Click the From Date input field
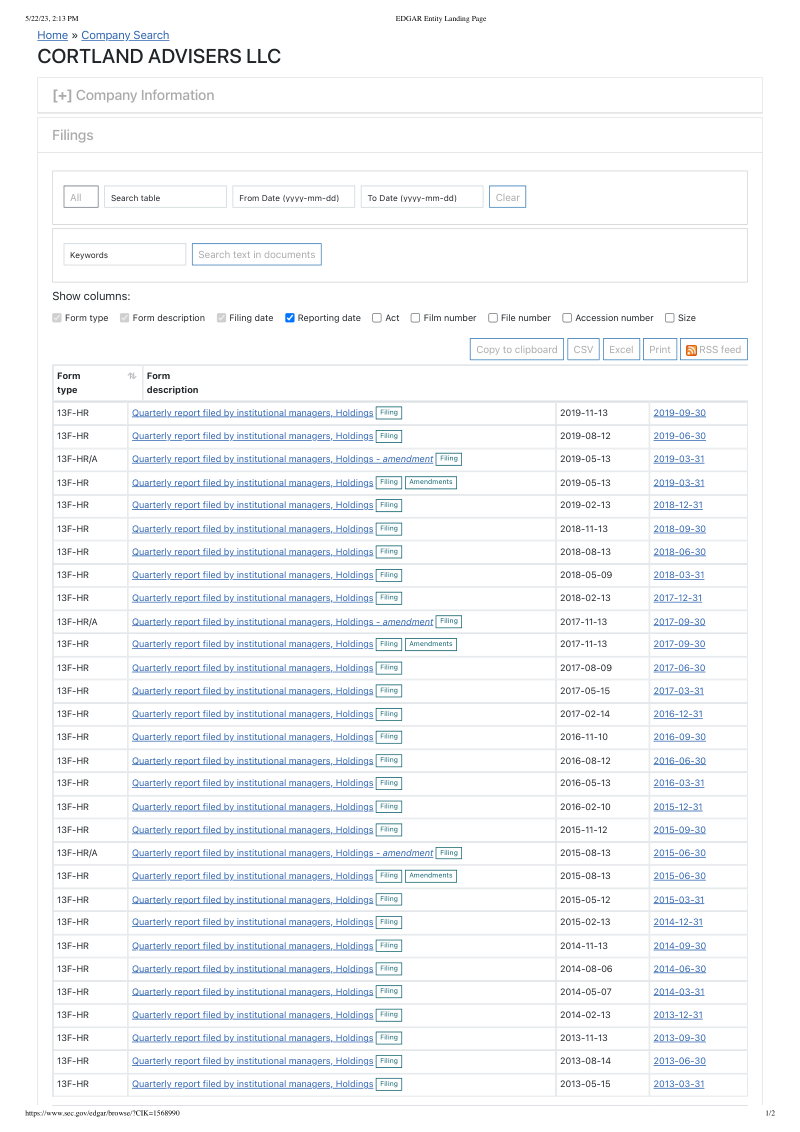This screenshot has width=800, height=1132. 293,197
